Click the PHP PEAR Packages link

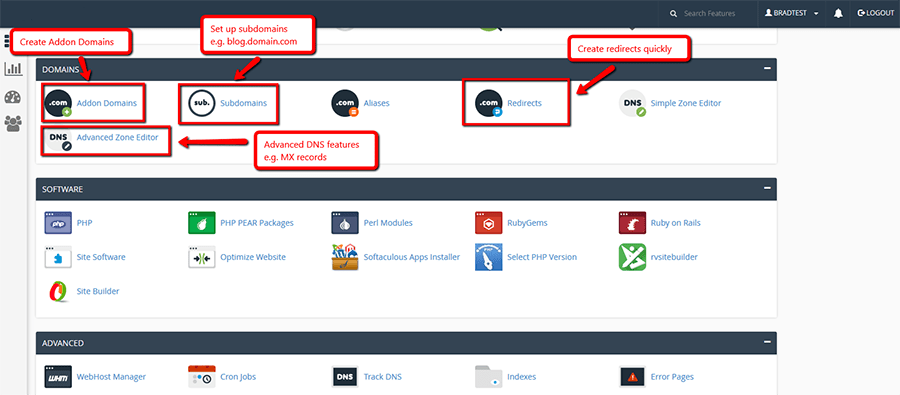coord(257,223)
